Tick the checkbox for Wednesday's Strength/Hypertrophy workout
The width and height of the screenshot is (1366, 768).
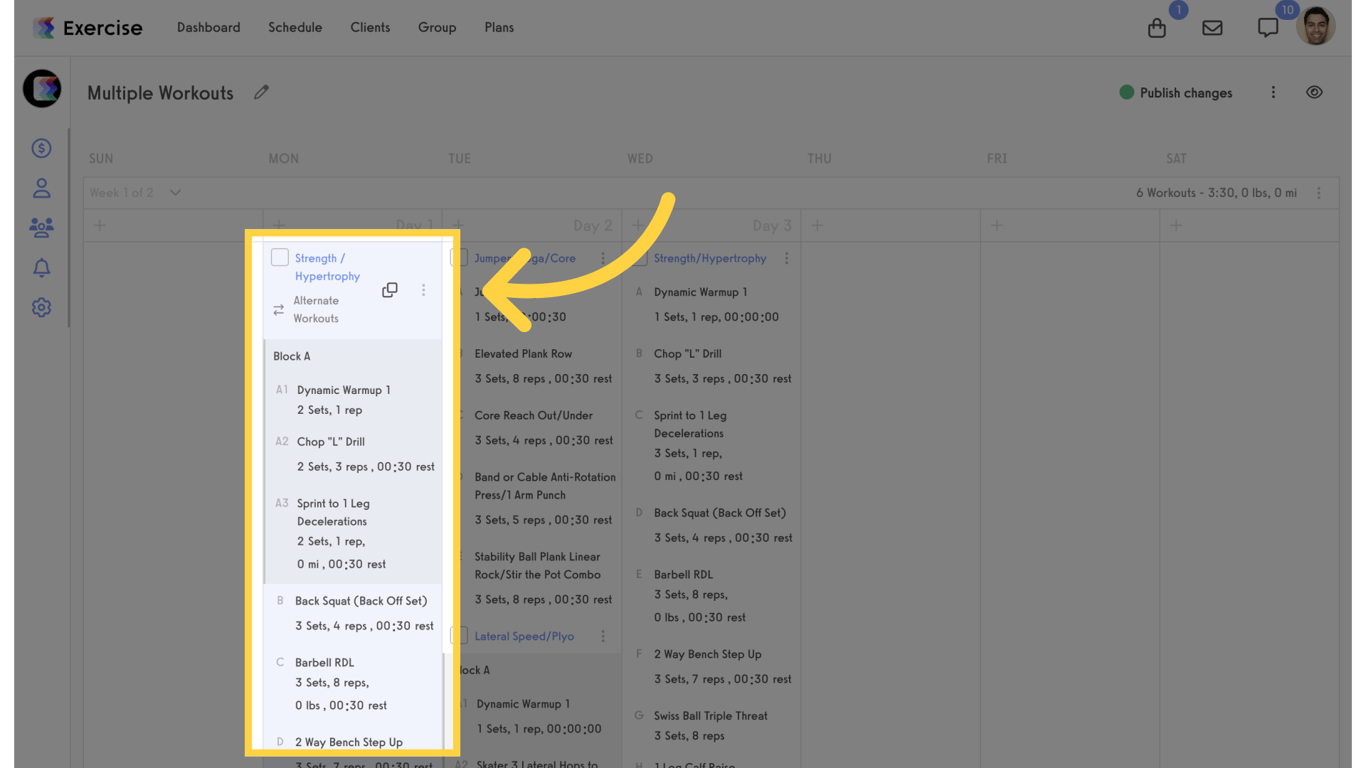639,258
